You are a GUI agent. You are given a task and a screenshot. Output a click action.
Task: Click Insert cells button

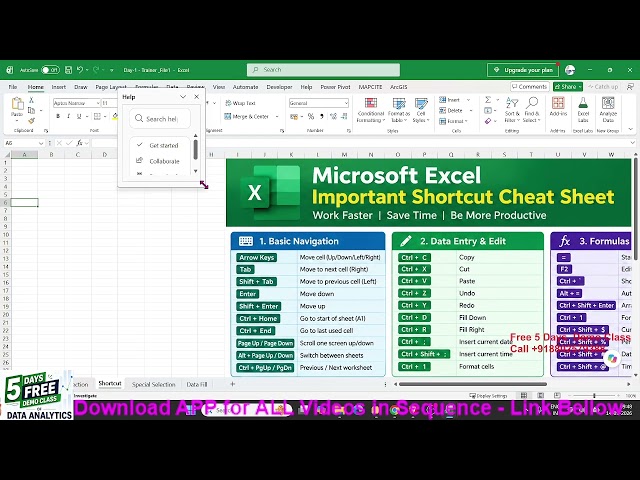[449, 100]
